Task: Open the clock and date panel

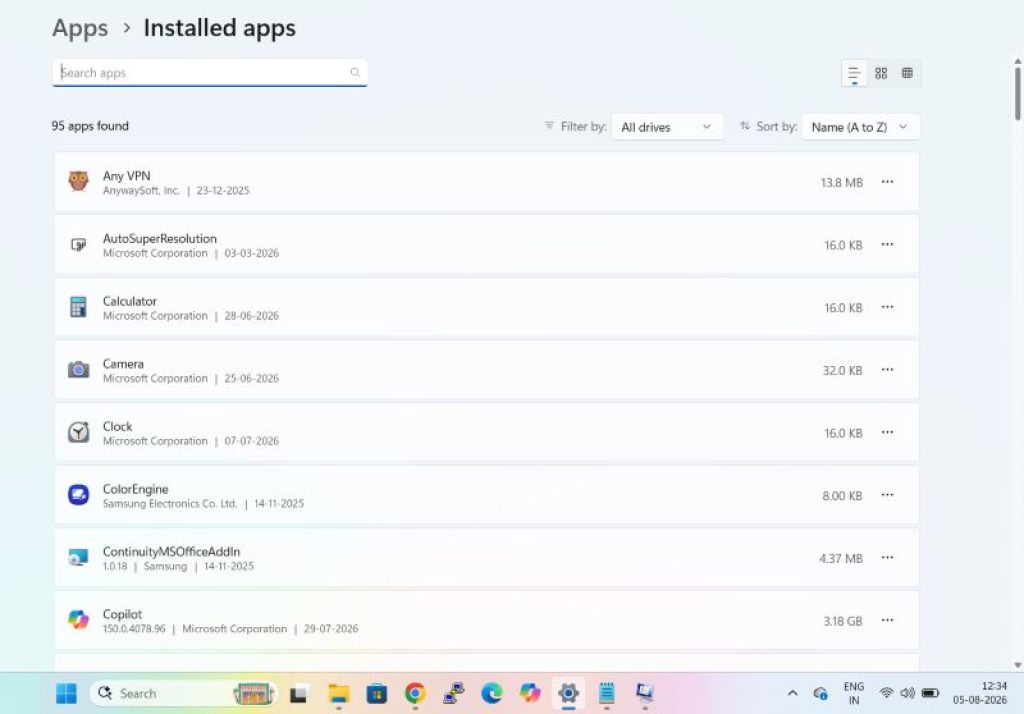Action: coord(980,693)
